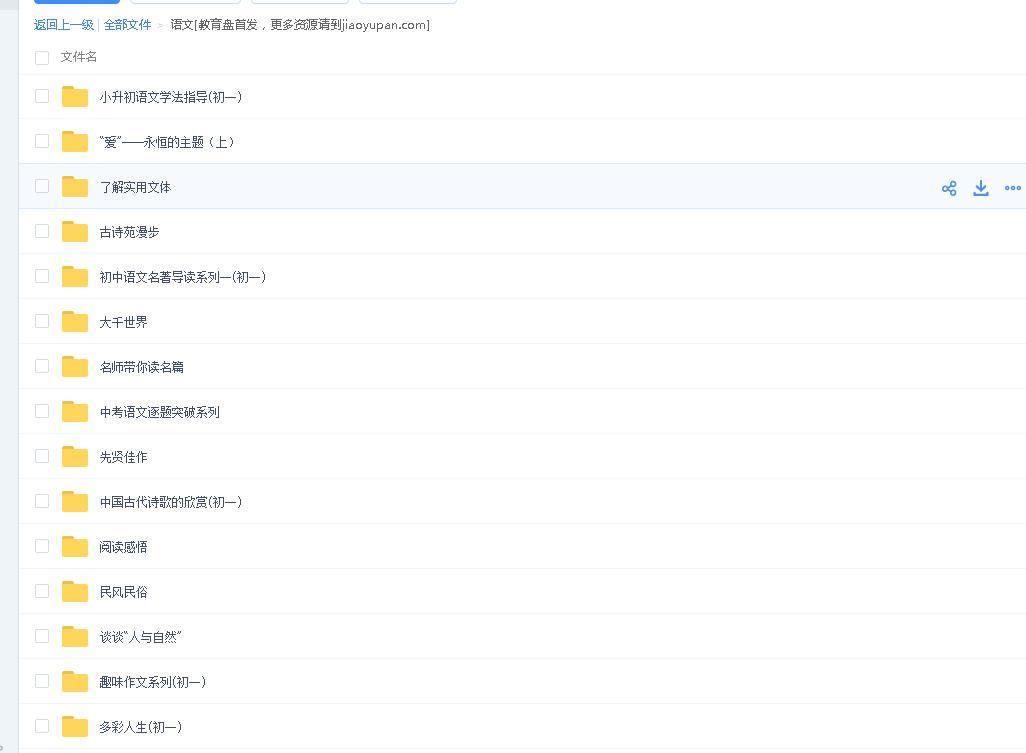Open the more options dots on 了解实用文体 row
The image size is (1026, 753).
(x=1012, y=188)
